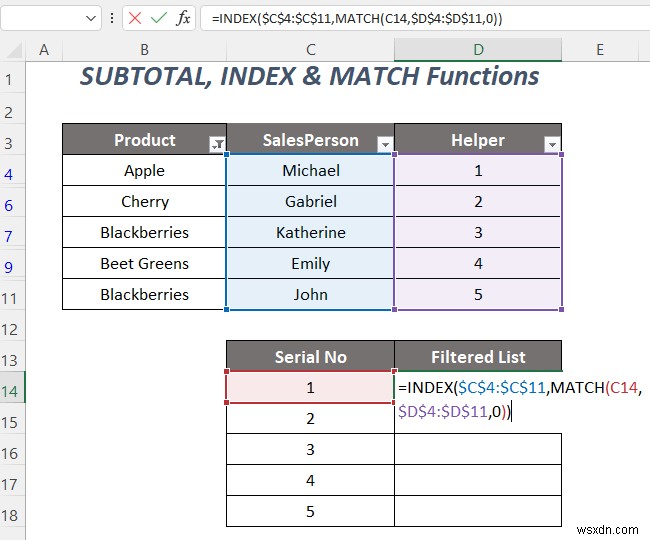The width and height of the screenshot is (650, 540).
Task: Open the Helper column filter dropdown
Action: pyautogui.click(x=552, y=144)
